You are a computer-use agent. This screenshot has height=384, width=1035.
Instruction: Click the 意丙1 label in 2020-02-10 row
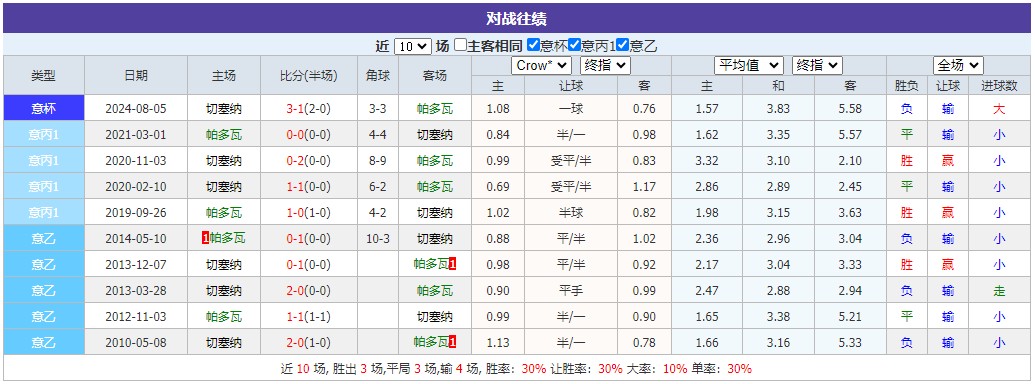point(44,187)
